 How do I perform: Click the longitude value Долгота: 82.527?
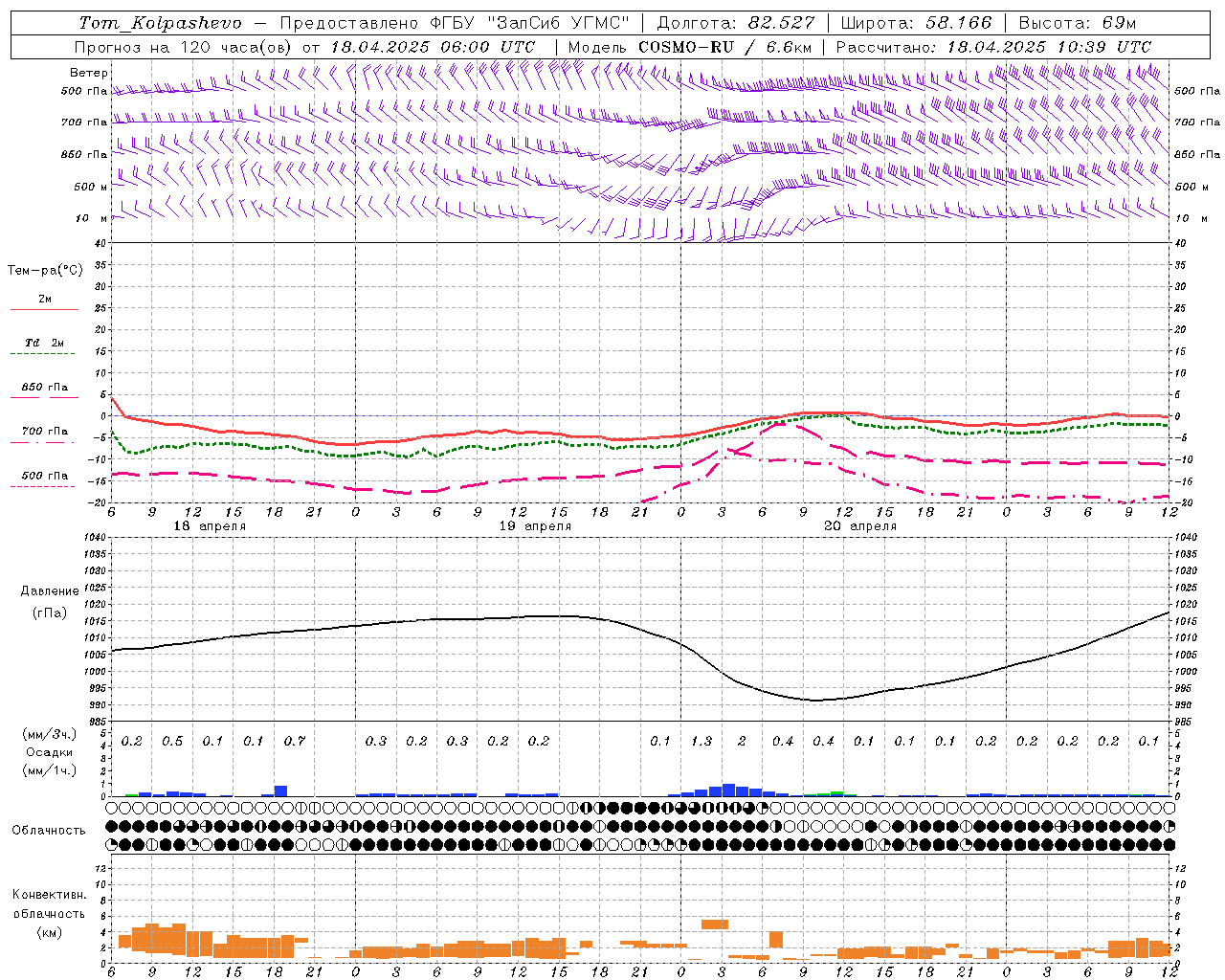(736, 23)
